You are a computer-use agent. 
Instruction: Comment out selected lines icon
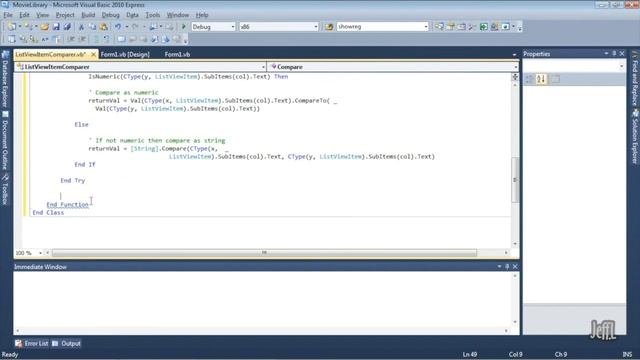tap(96, 39)
